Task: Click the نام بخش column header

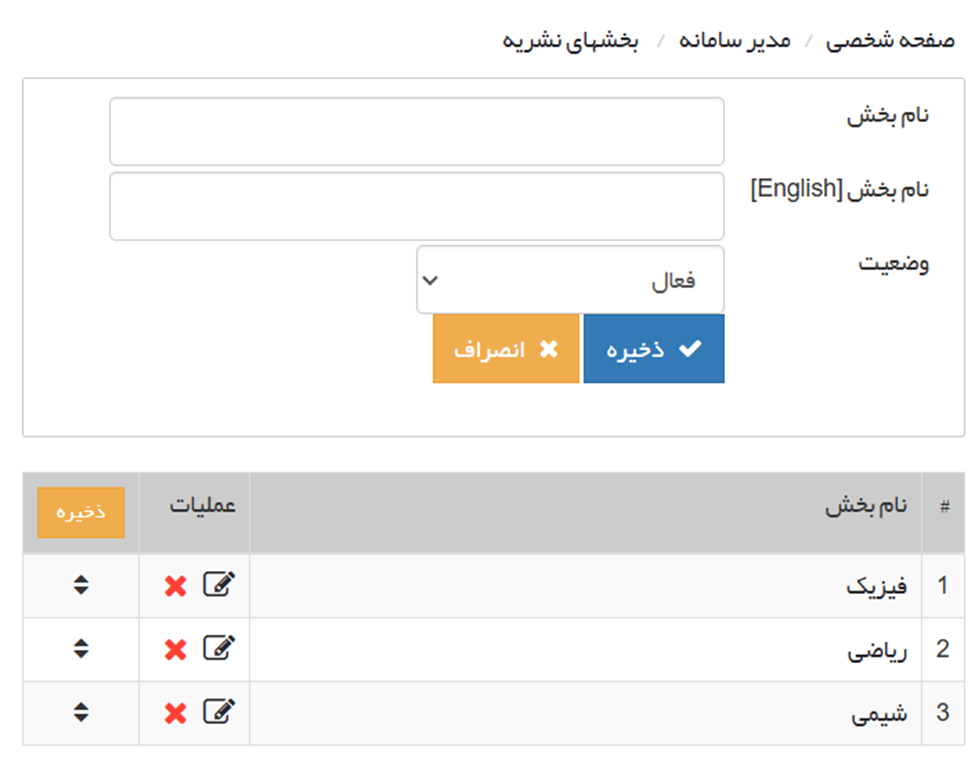Action: [866, 506]
